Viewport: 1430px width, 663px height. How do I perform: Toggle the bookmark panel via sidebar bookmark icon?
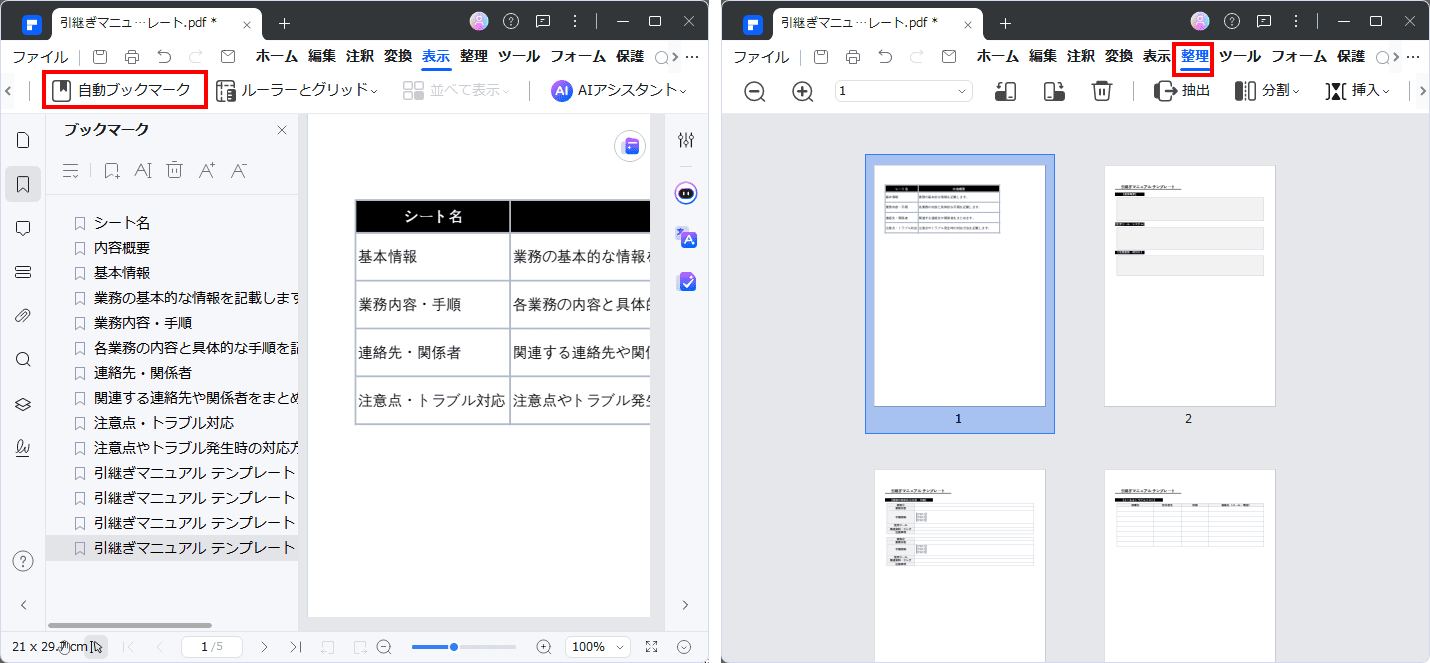(23, 184)
